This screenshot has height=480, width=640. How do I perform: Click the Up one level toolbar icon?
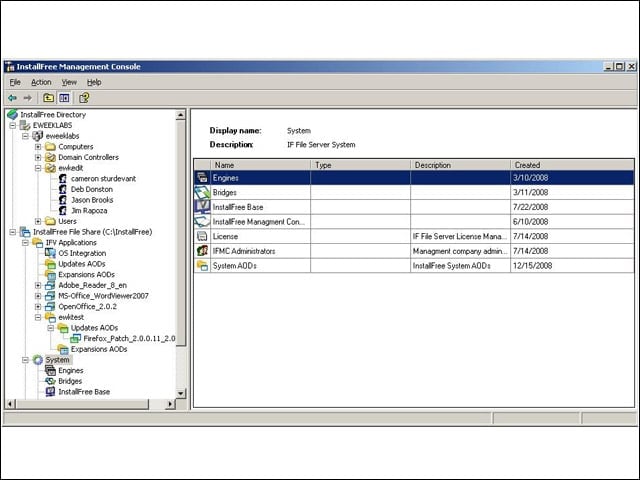49,98
